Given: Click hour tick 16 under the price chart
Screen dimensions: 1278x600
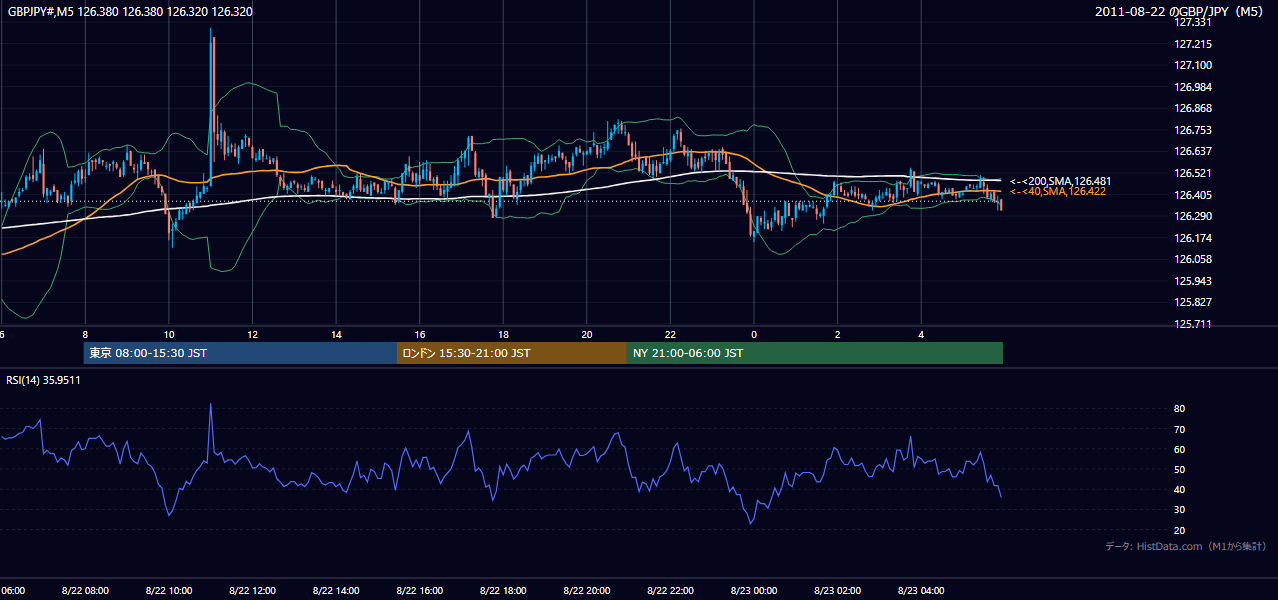Looking at the screenshot, I should pos(419,335).
